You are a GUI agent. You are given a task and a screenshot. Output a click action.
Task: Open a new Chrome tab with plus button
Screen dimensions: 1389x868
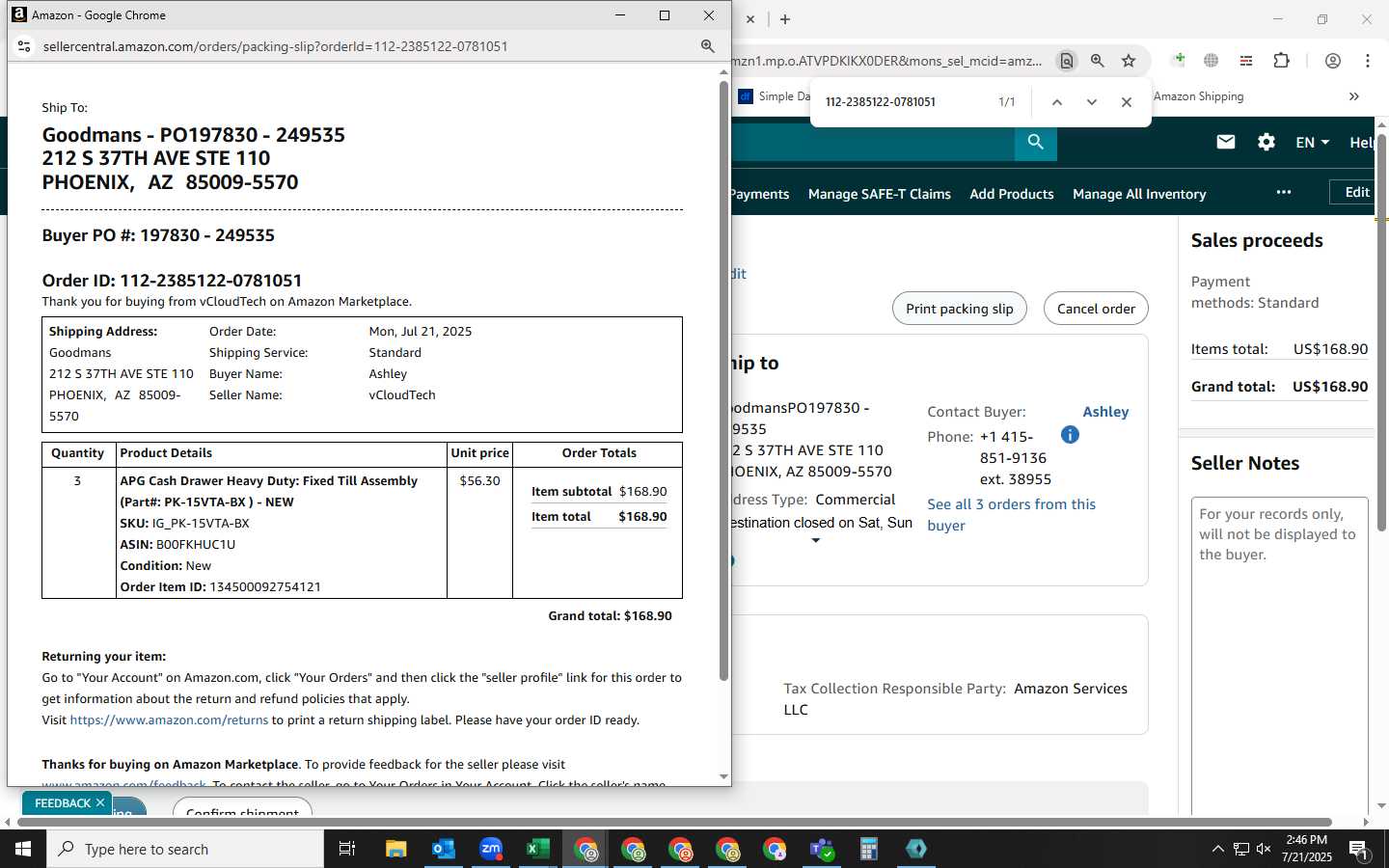tap(785, 19)
